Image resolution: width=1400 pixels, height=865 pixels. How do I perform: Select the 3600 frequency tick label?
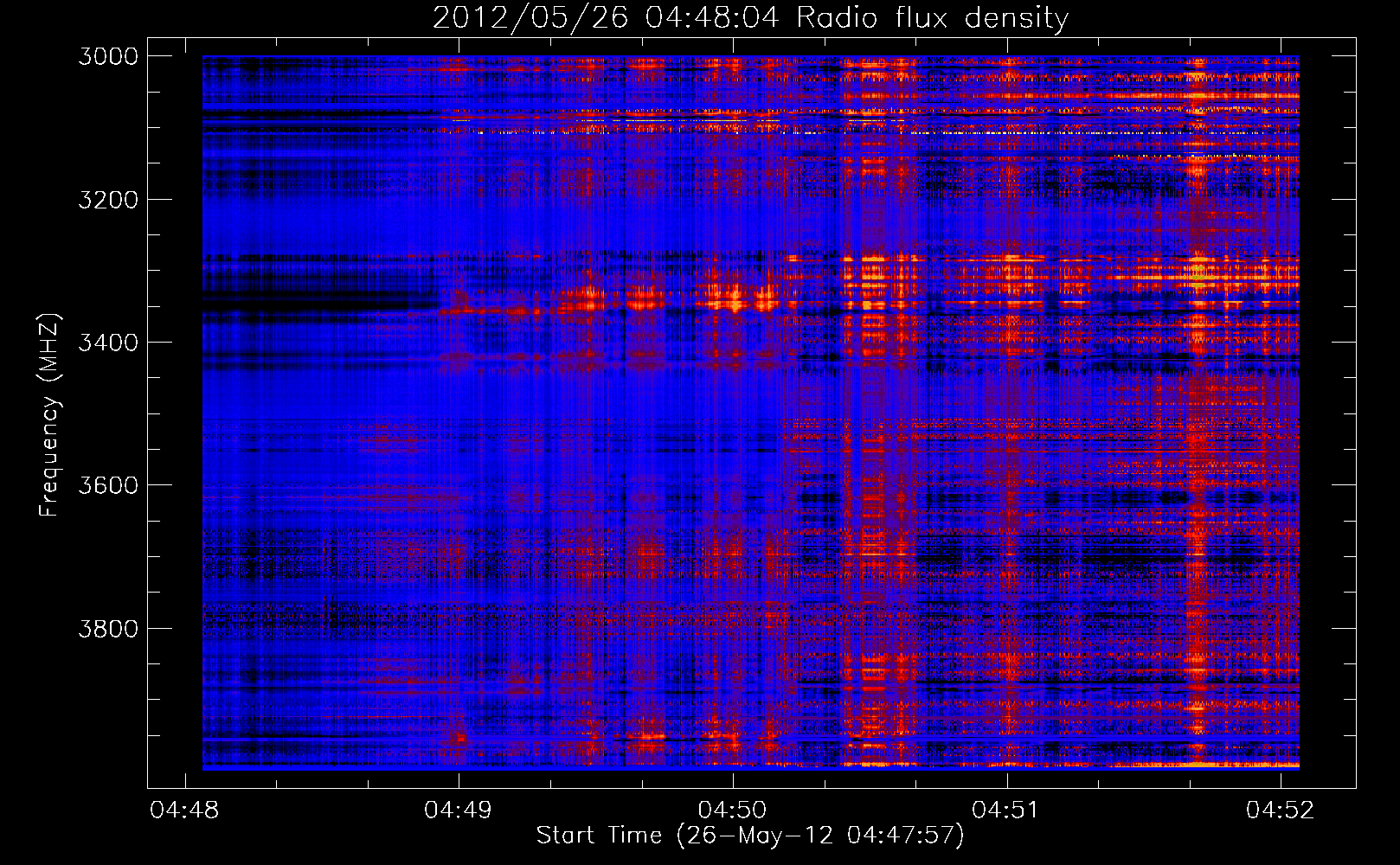click(x=108, y=485)
